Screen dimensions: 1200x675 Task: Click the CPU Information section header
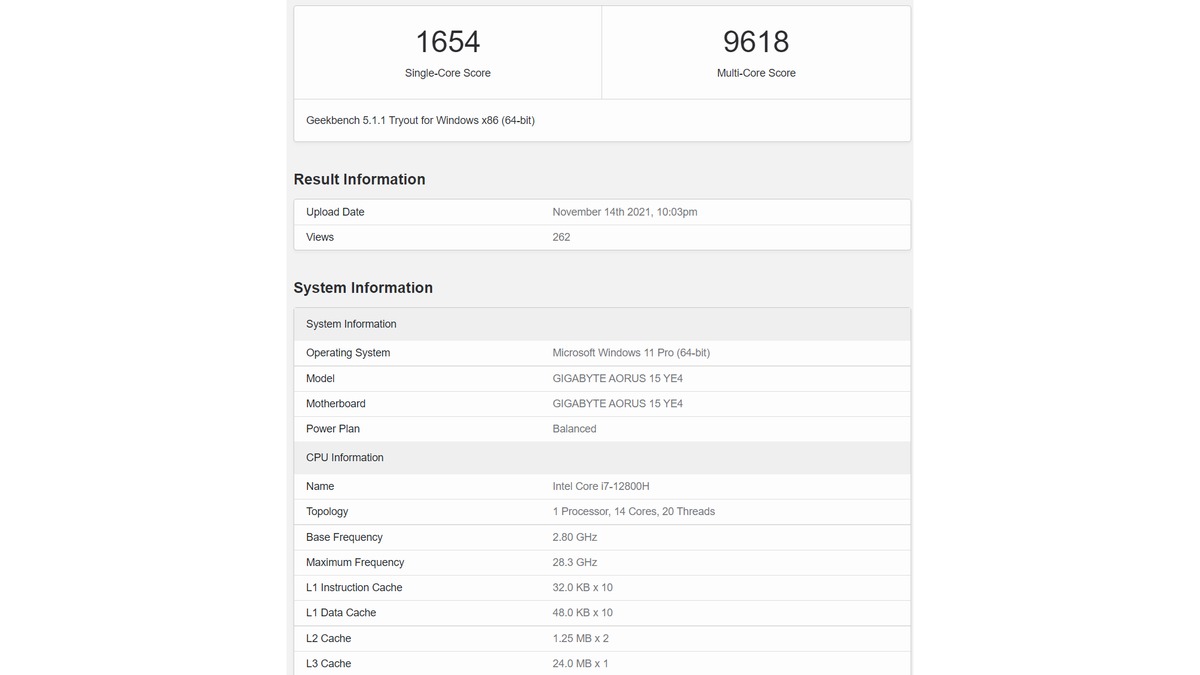coord(344,457)
